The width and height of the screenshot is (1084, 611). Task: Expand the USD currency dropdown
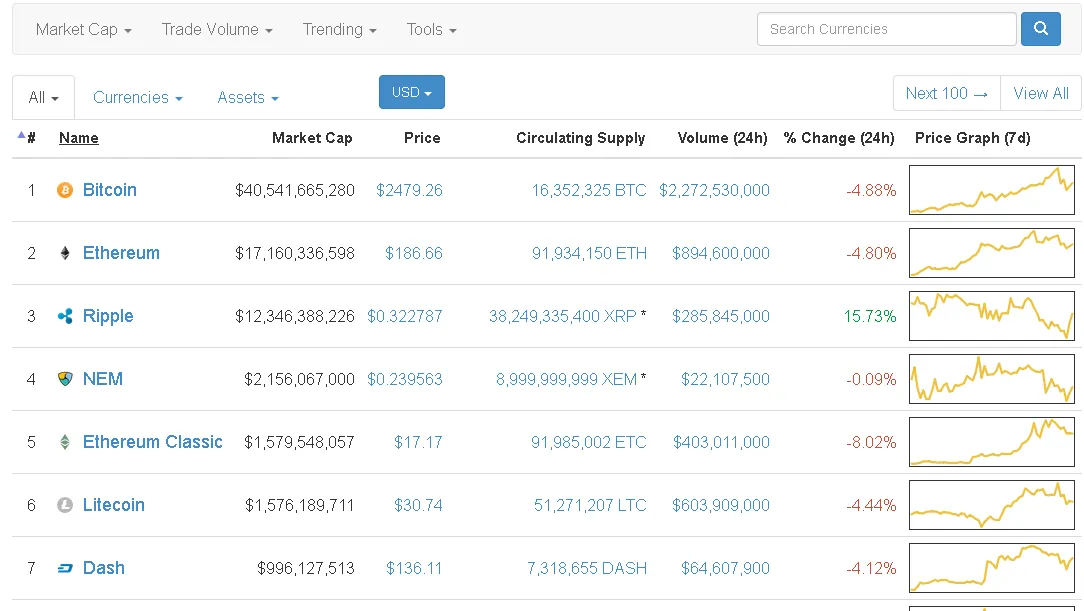point(411,92)
